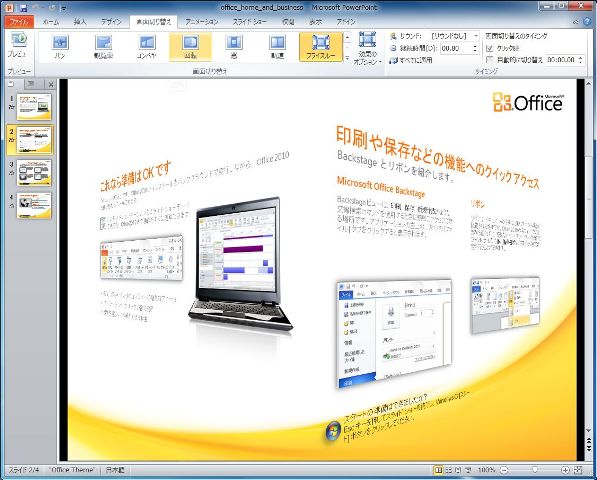Select slide 2 thumbnail
Viewport: 597px width, 480px height.
coord(34,140)
